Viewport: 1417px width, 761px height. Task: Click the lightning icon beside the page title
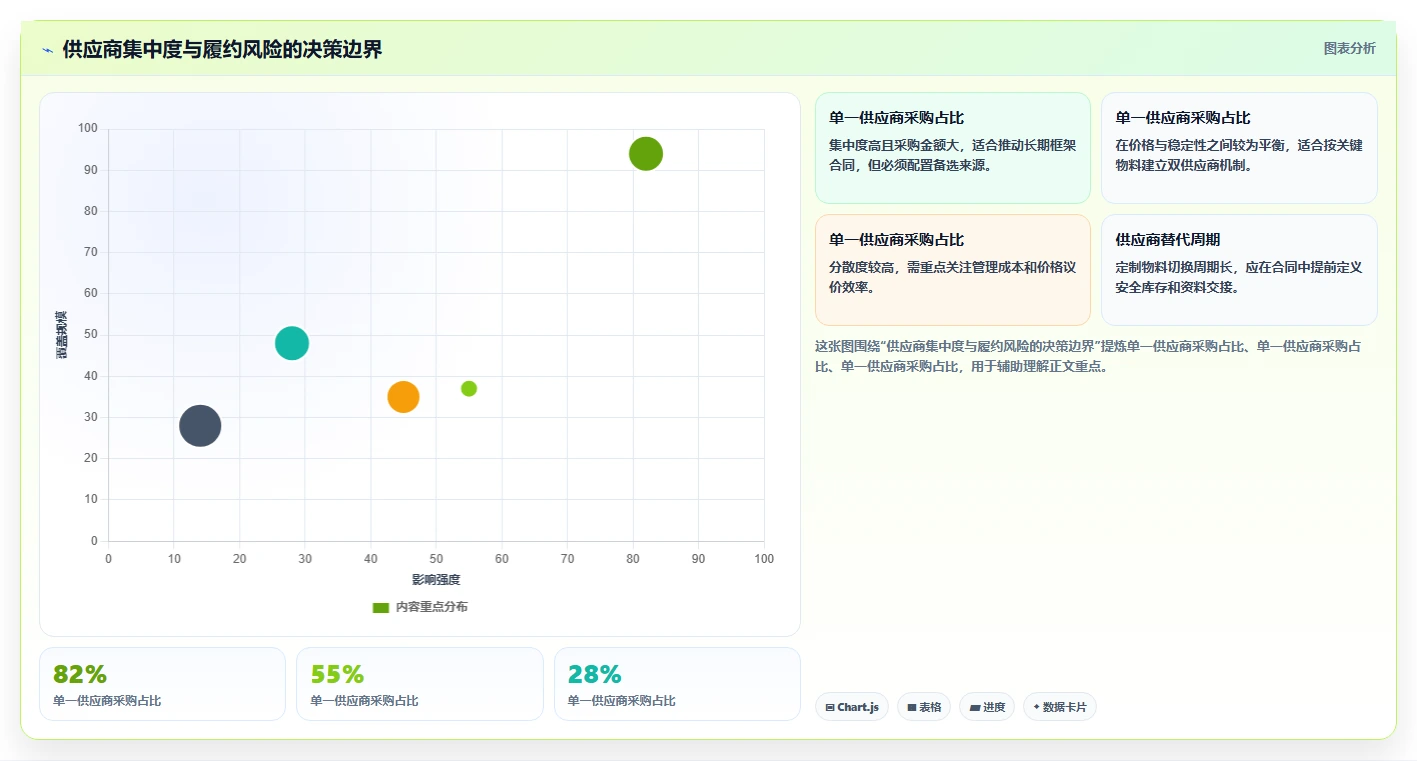coord(48,50)
